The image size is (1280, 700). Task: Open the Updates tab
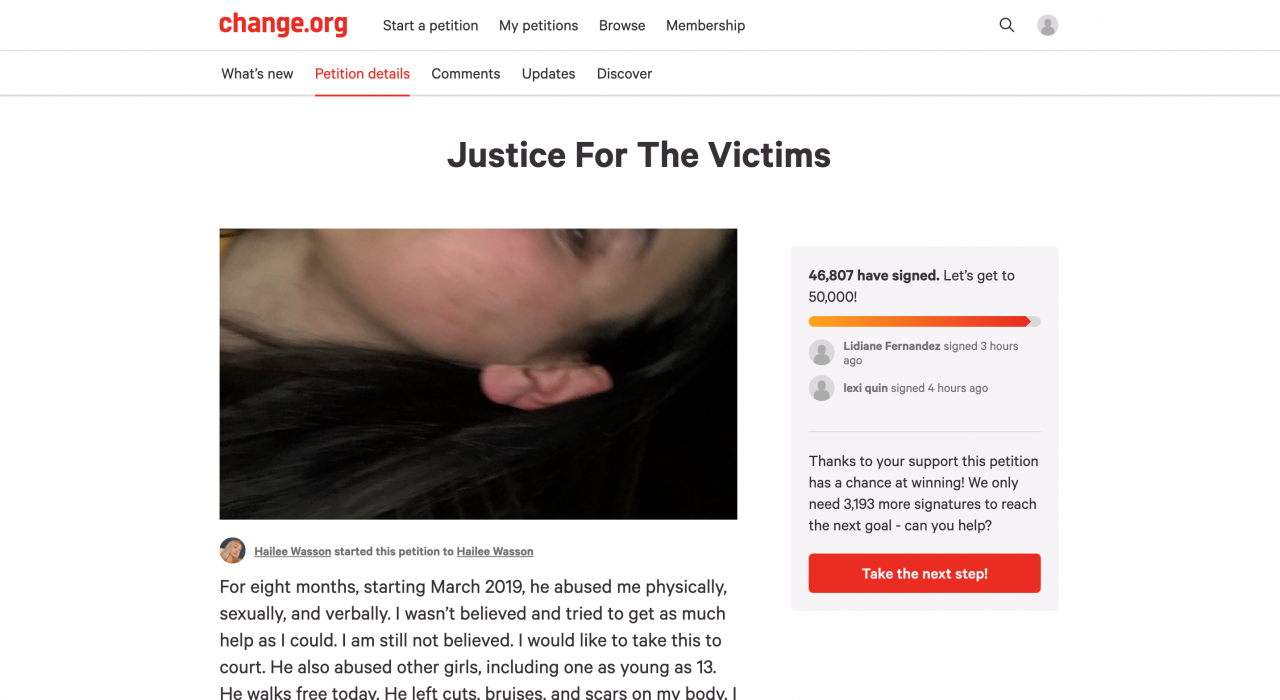(548, 73)
